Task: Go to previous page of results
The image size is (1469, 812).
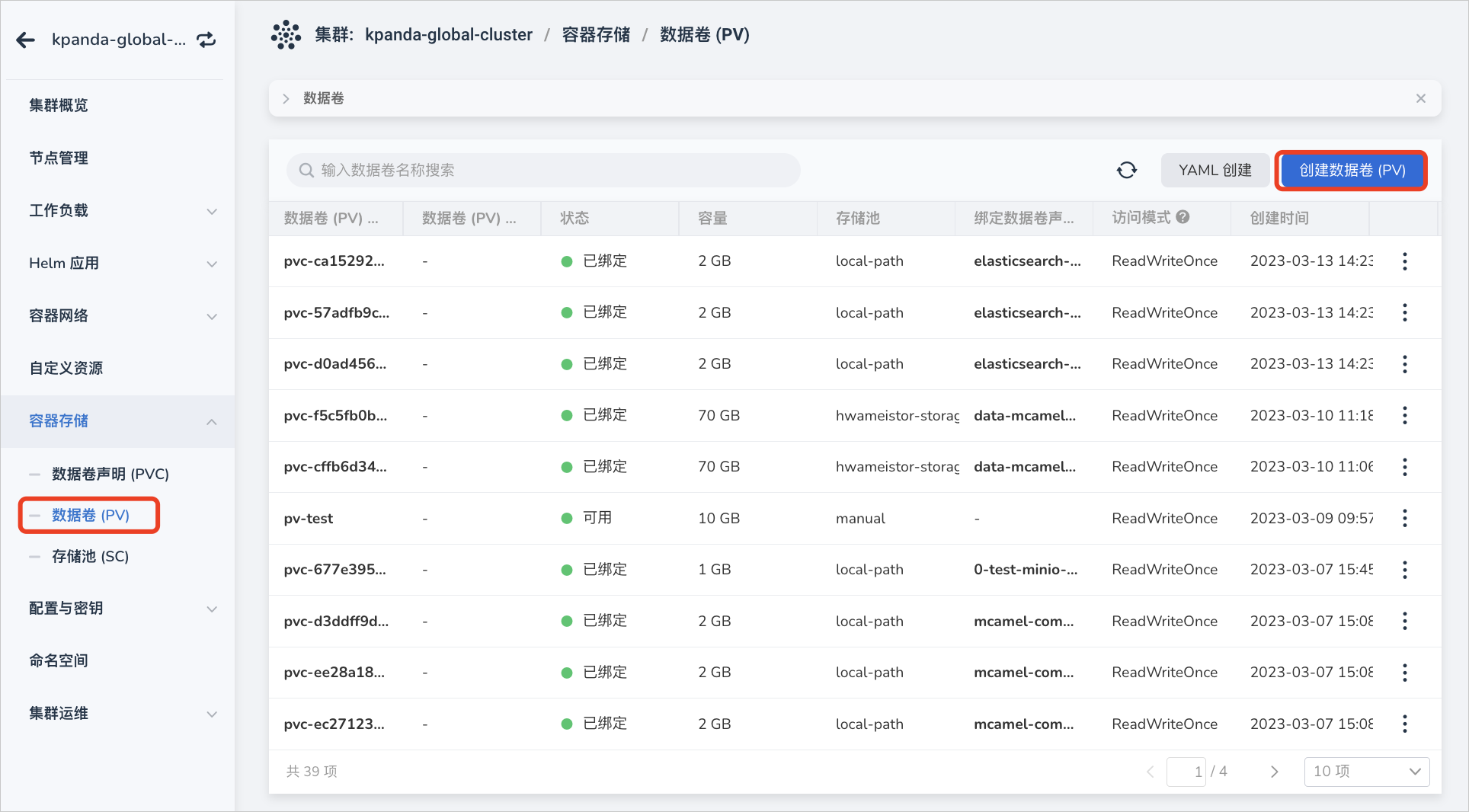Action: pyautogui.click(x=1151, y=772)
